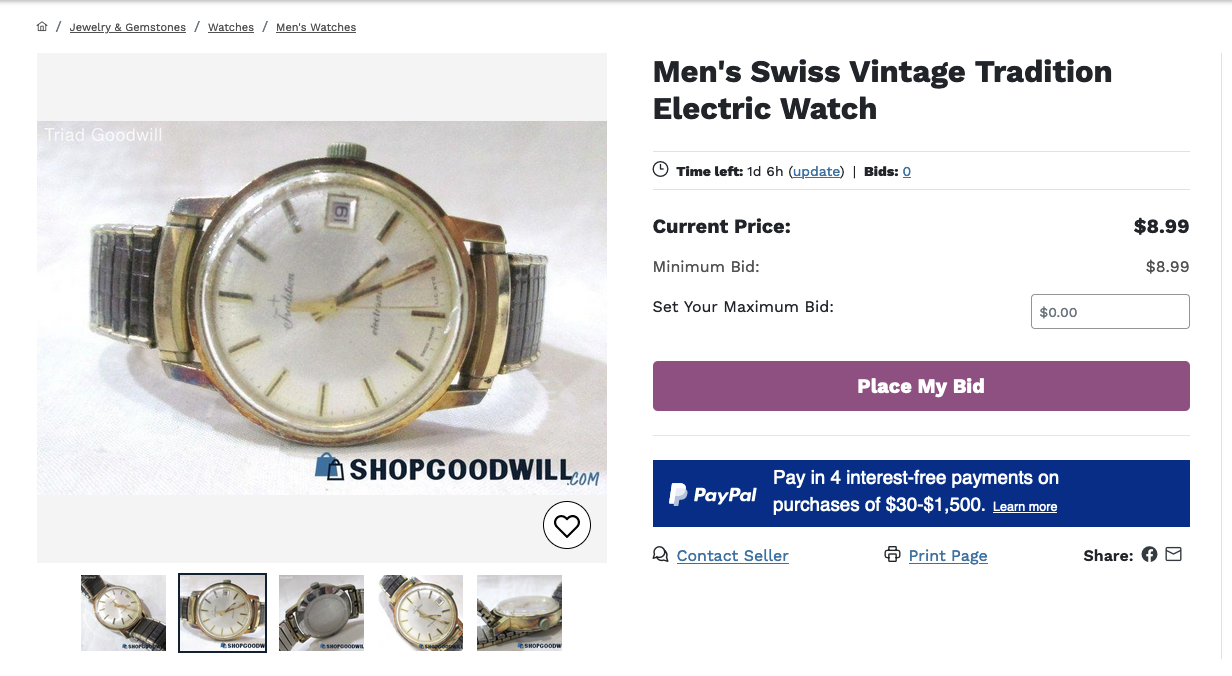Click the contact seller chat icon

[x=660, y=554]
